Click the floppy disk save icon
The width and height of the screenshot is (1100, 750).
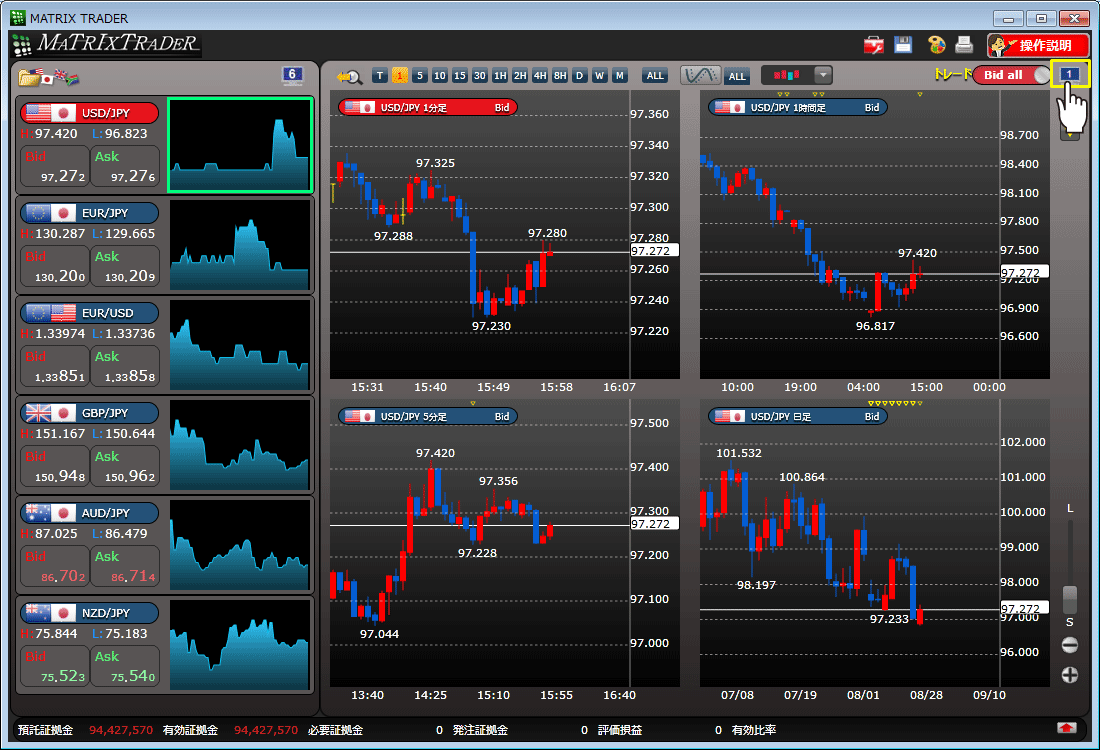click(903, 45)
